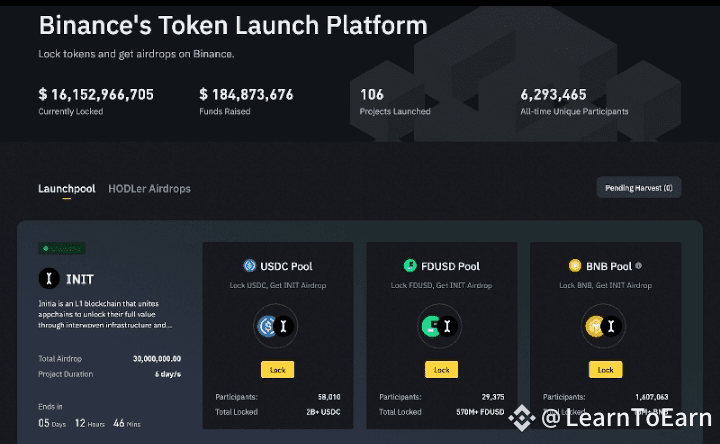Click the $ 184,873,676 Funds Raised figure
The width and height of the screenshot is (720, 444).
click(x=246, y=95)
